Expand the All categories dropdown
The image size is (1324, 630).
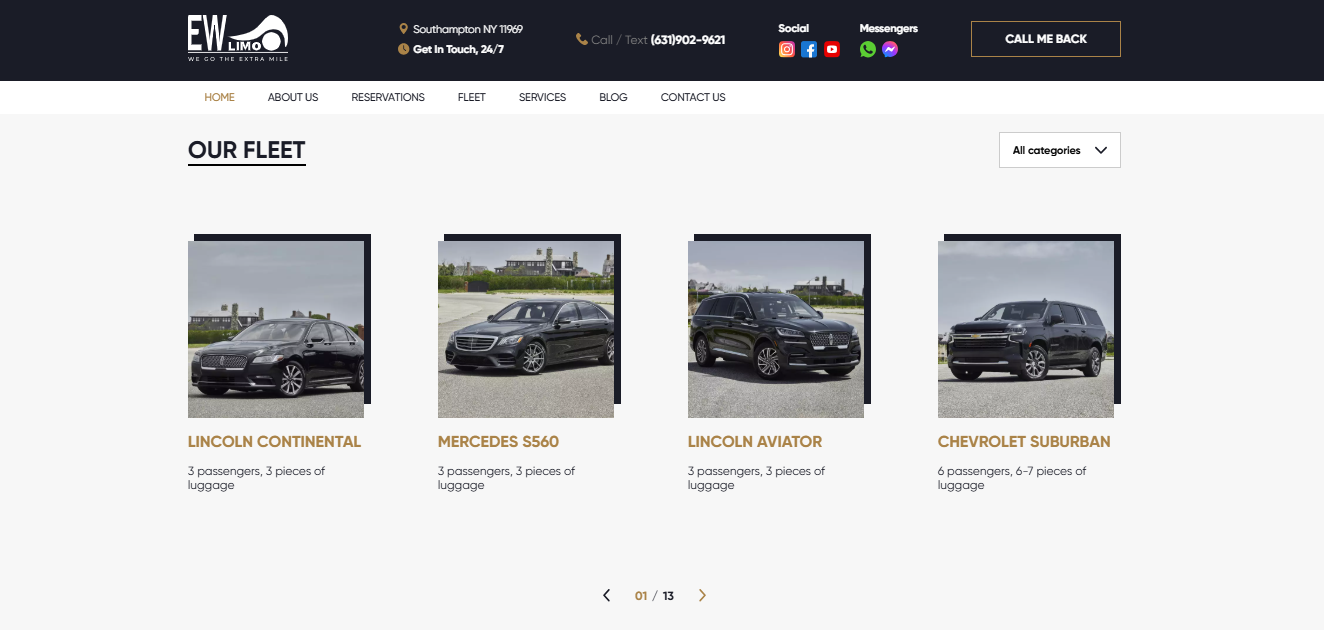pyautogui.click(x=1059, y=150)
